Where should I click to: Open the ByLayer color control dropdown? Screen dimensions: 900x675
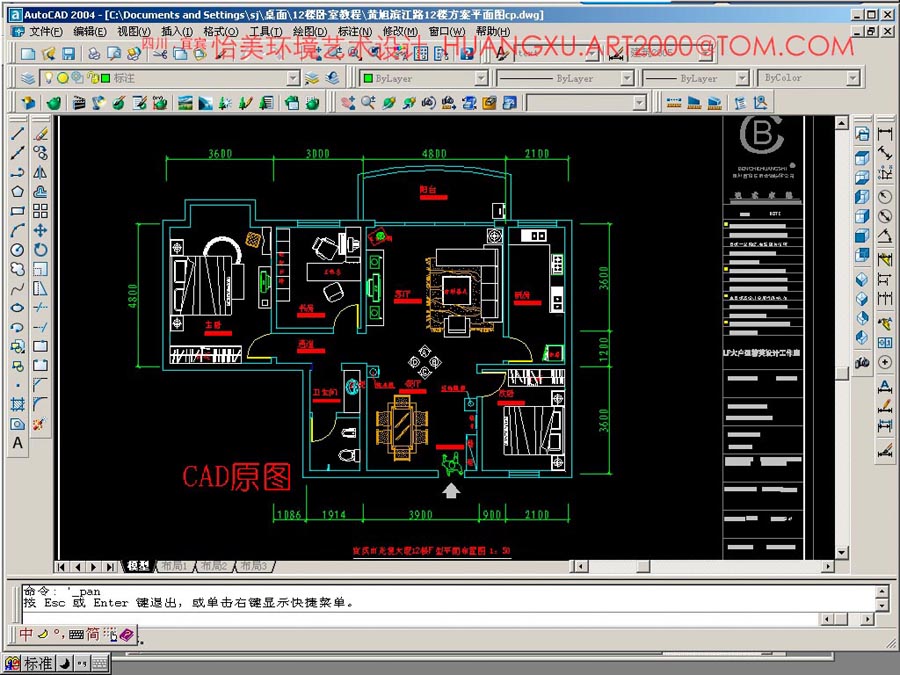481,78
